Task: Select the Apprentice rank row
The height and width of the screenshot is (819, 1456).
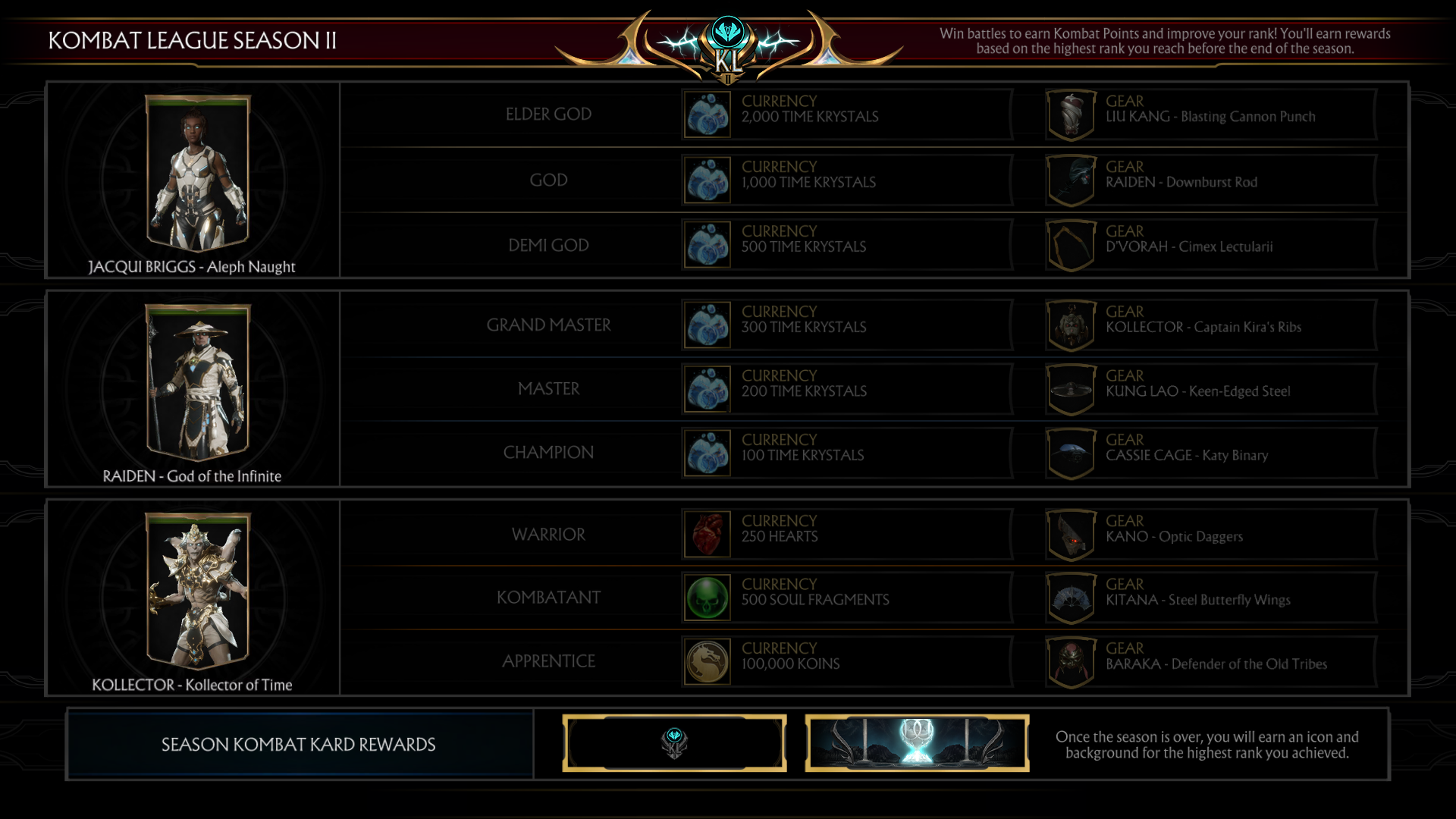Action: pyautogui.click(x=874, y=661)
